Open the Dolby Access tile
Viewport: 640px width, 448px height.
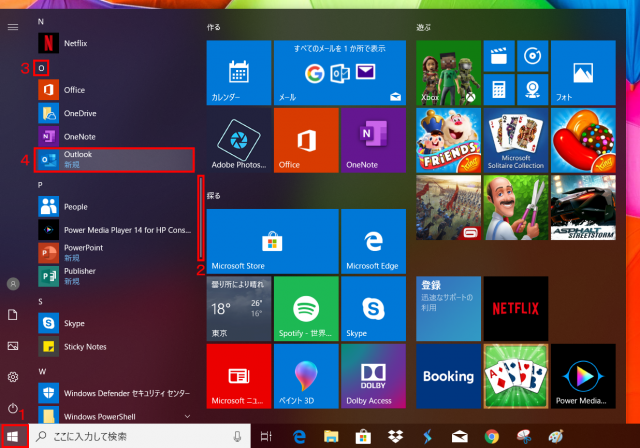click(373, 376)
